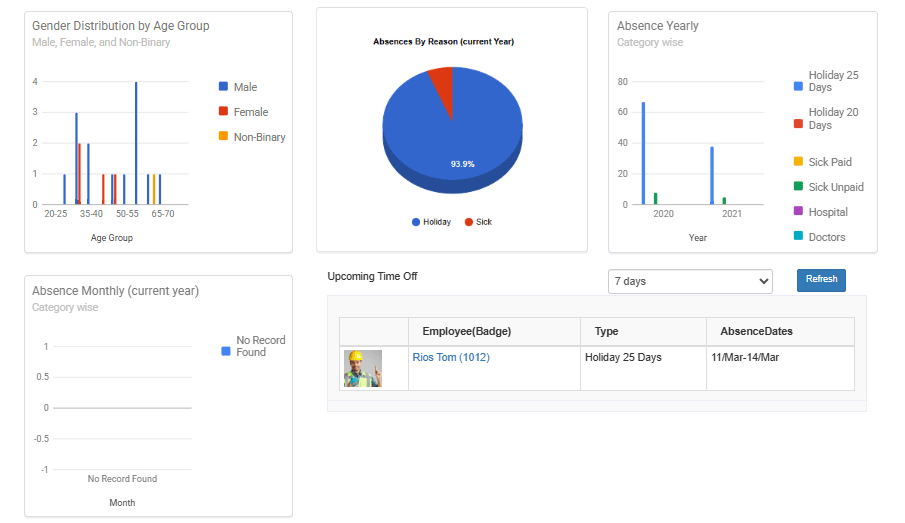Click the Hospital purple legend marker
Image resolution: width=905 pixels, height=523 pixels.
[798, 211]
